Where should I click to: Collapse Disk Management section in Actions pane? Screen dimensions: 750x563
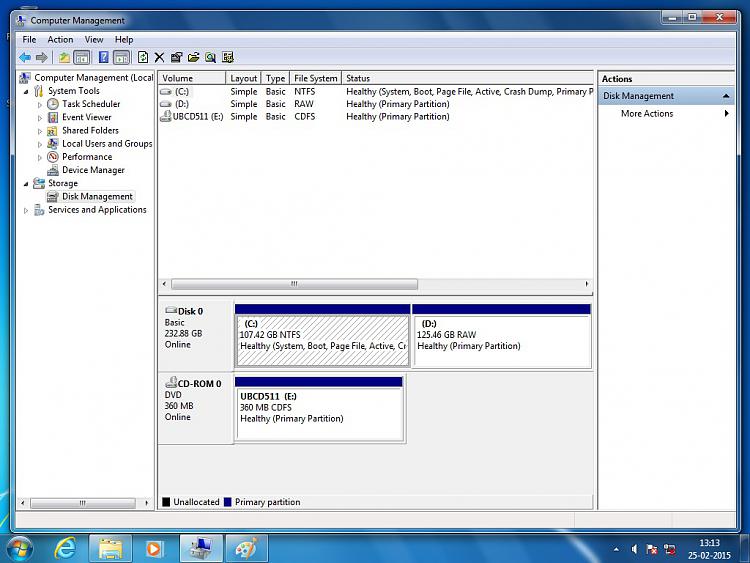point(726,96)
